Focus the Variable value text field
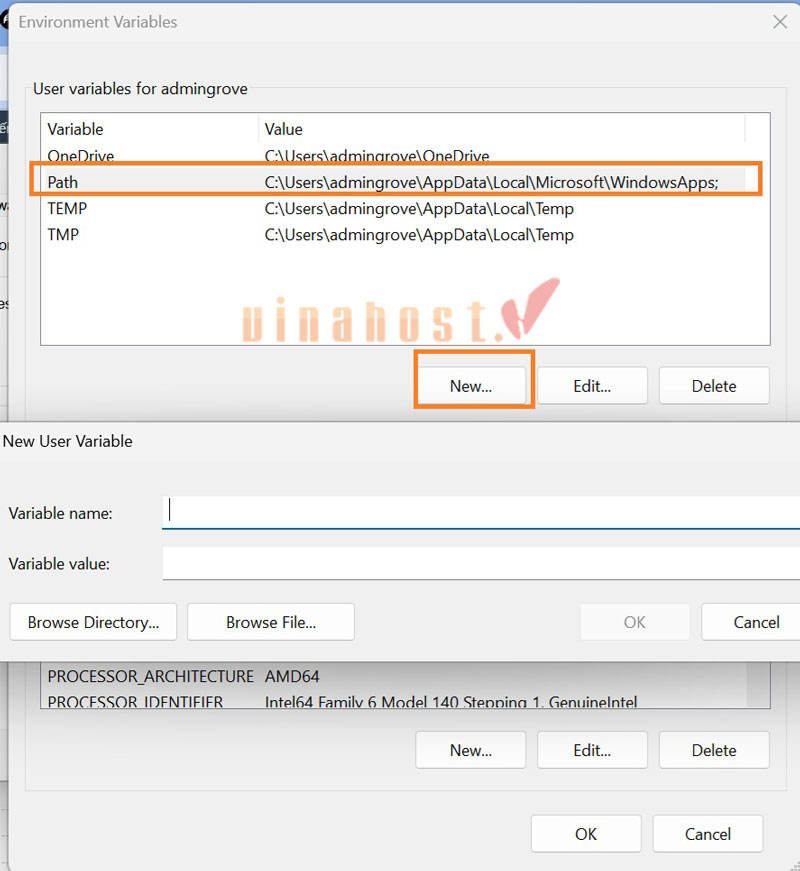Screen dimensions: 800x871 click(480, 563)
